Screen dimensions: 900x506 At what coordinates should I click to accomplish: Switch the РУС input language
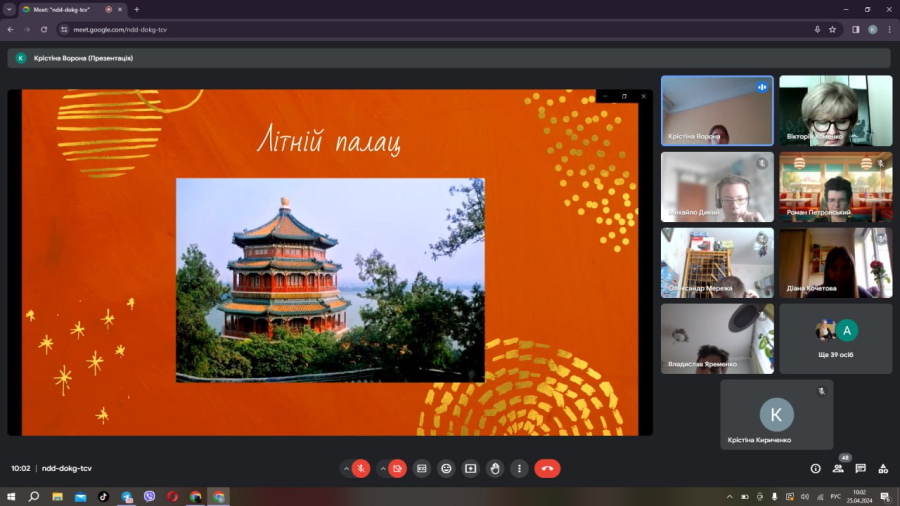[x=836, y=497]
